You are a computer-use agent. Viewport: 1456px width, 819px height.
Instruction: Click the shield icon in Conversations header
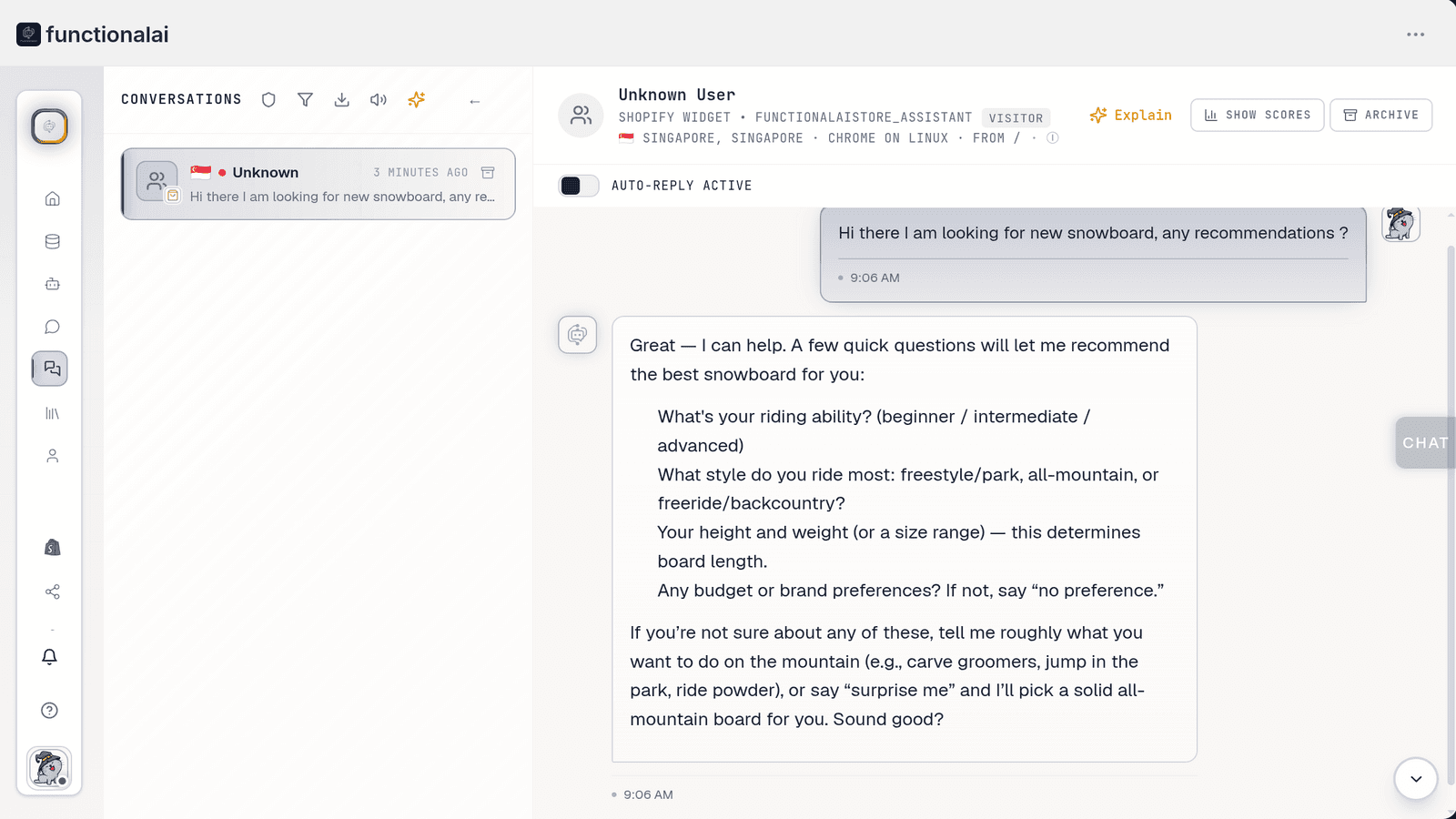[x=268, y=100]
